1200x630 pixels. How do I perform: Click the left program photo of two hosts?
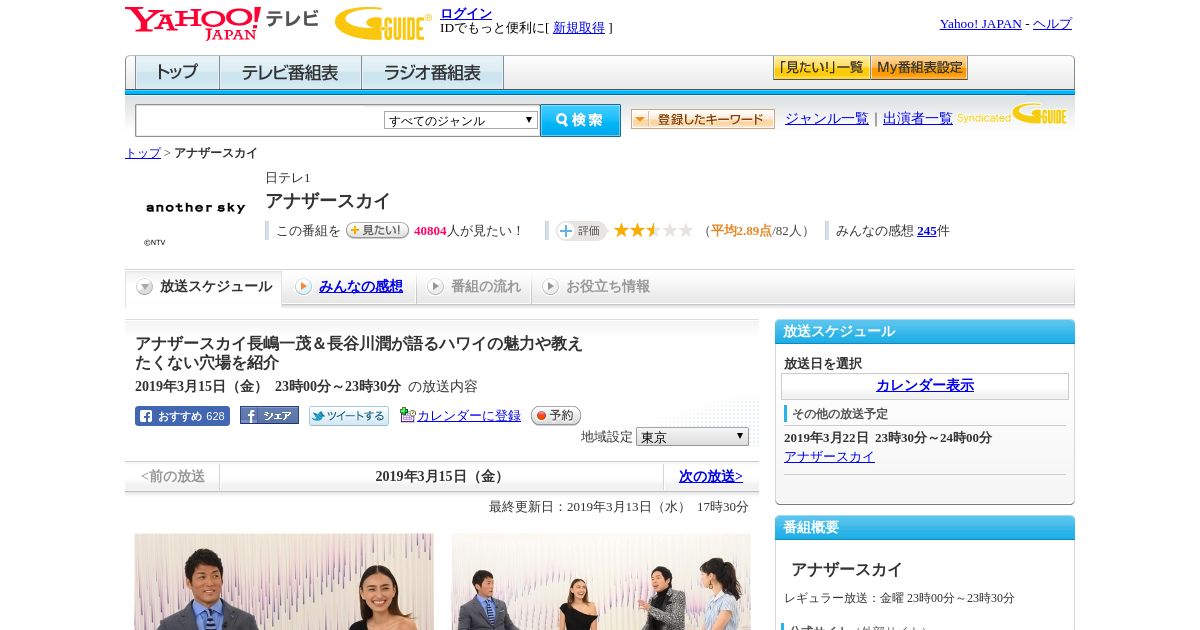tap(284, 581)
